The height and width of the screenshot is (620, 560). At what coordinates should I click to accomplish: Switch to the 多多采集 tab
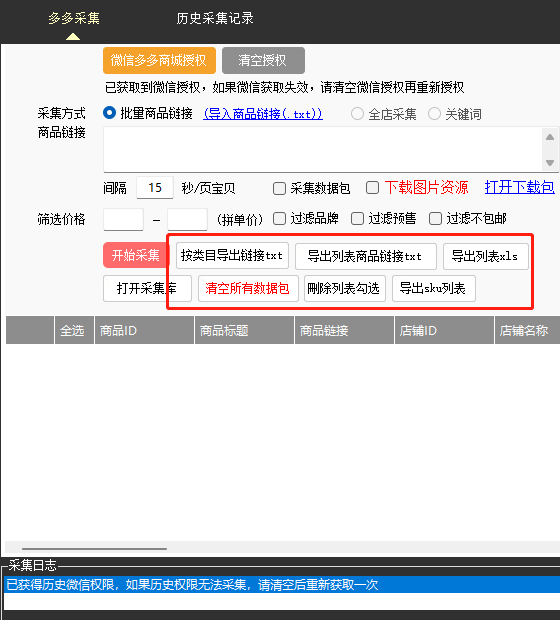click(74, 18)
